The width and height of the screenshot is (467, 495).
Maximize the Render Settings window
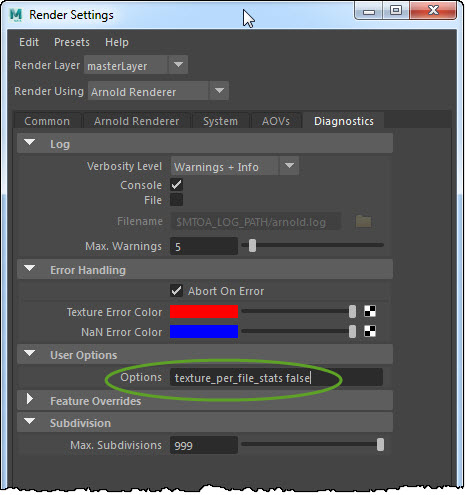(396, 11)
